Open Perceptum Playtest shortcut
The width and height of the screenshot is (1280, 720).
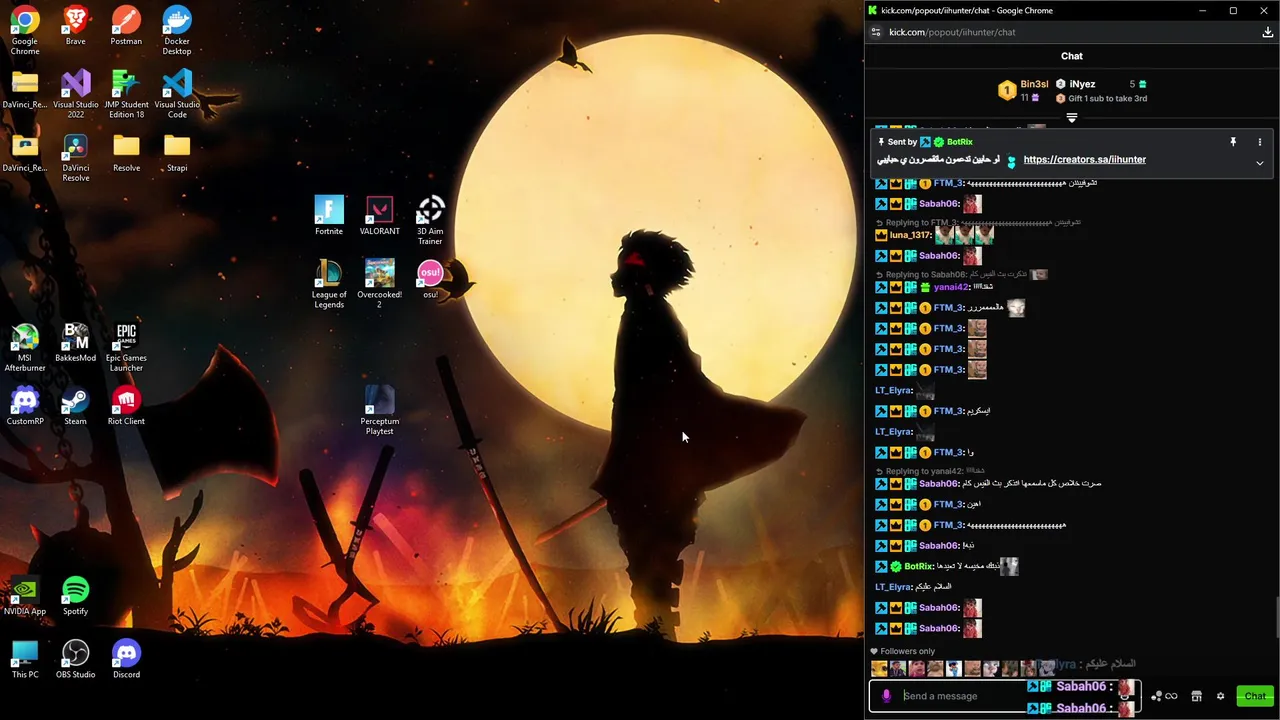pos(379,410)
